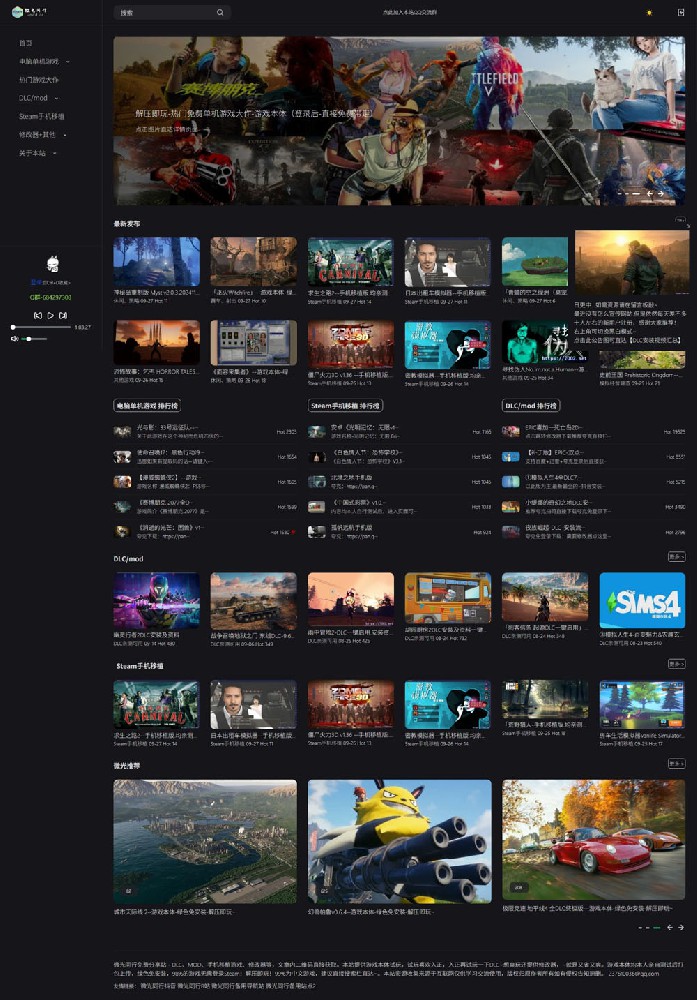
Task: Click the small thumbnail beside 使命召唤 ranking entry
Action: pos(122,457)
